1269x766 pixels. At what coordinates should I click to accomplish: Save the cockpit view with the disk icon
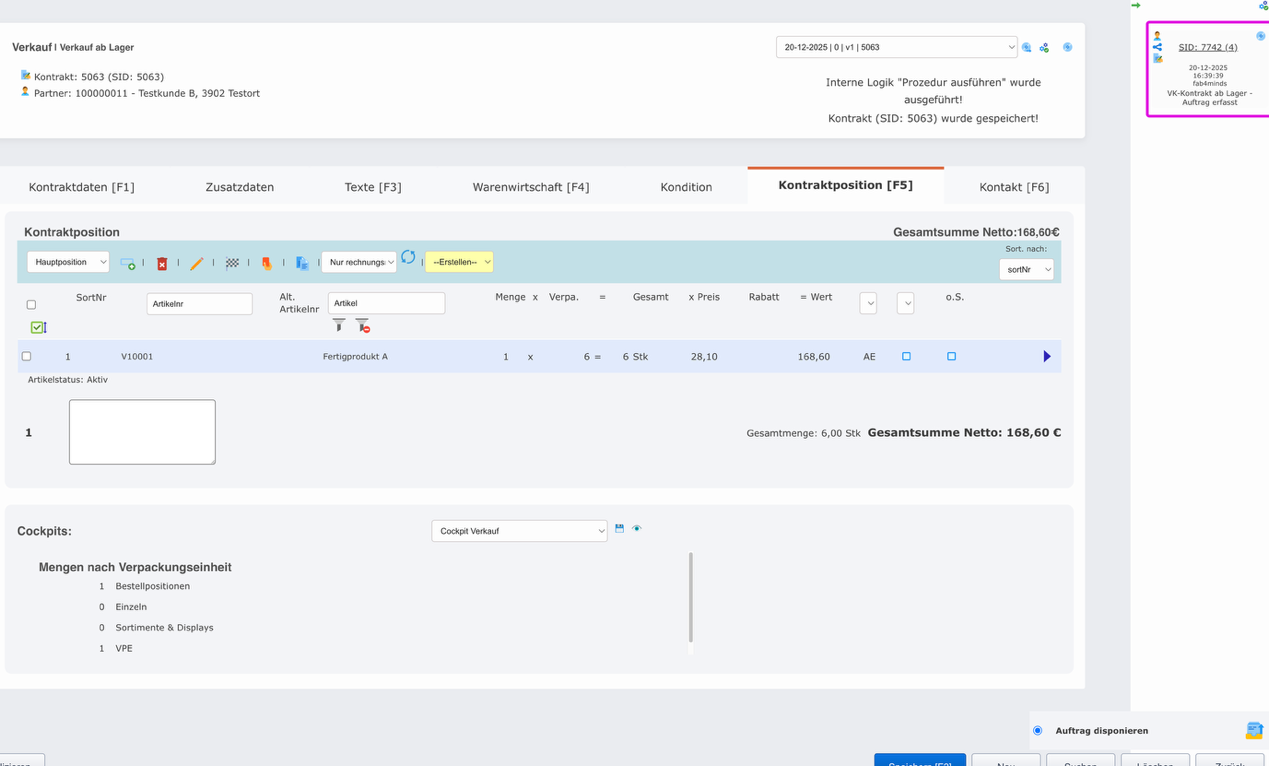[x=619, y=528]
